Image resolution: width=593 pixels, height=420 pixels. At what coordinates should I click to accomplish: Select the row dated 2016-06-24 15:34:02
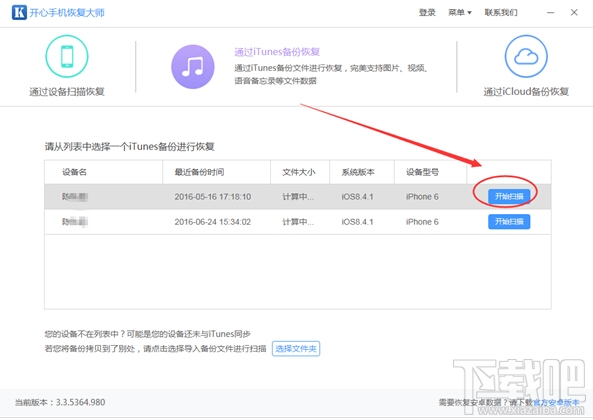(298, 222)
